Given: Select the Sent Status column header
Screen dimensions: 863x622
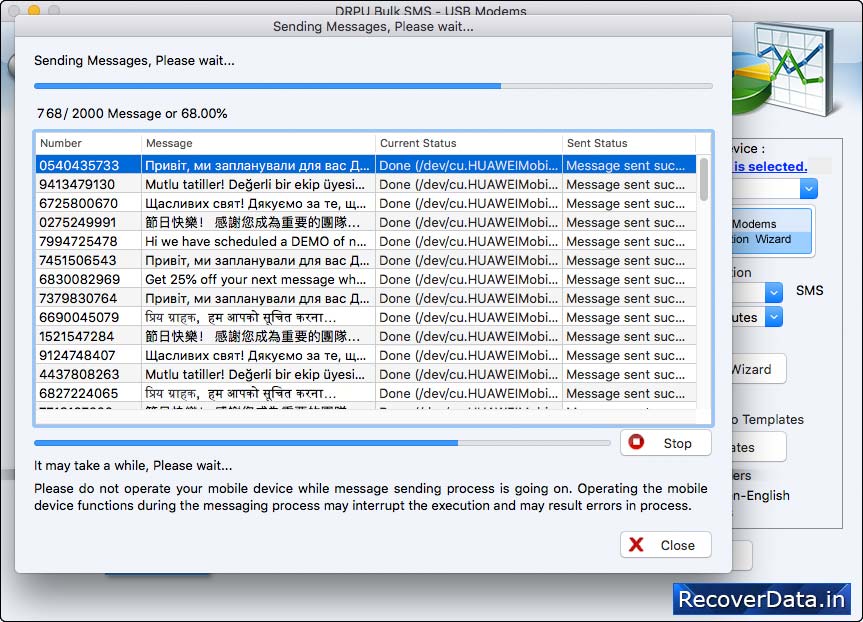Looking at the screenshot, I should tap(629, 143).
